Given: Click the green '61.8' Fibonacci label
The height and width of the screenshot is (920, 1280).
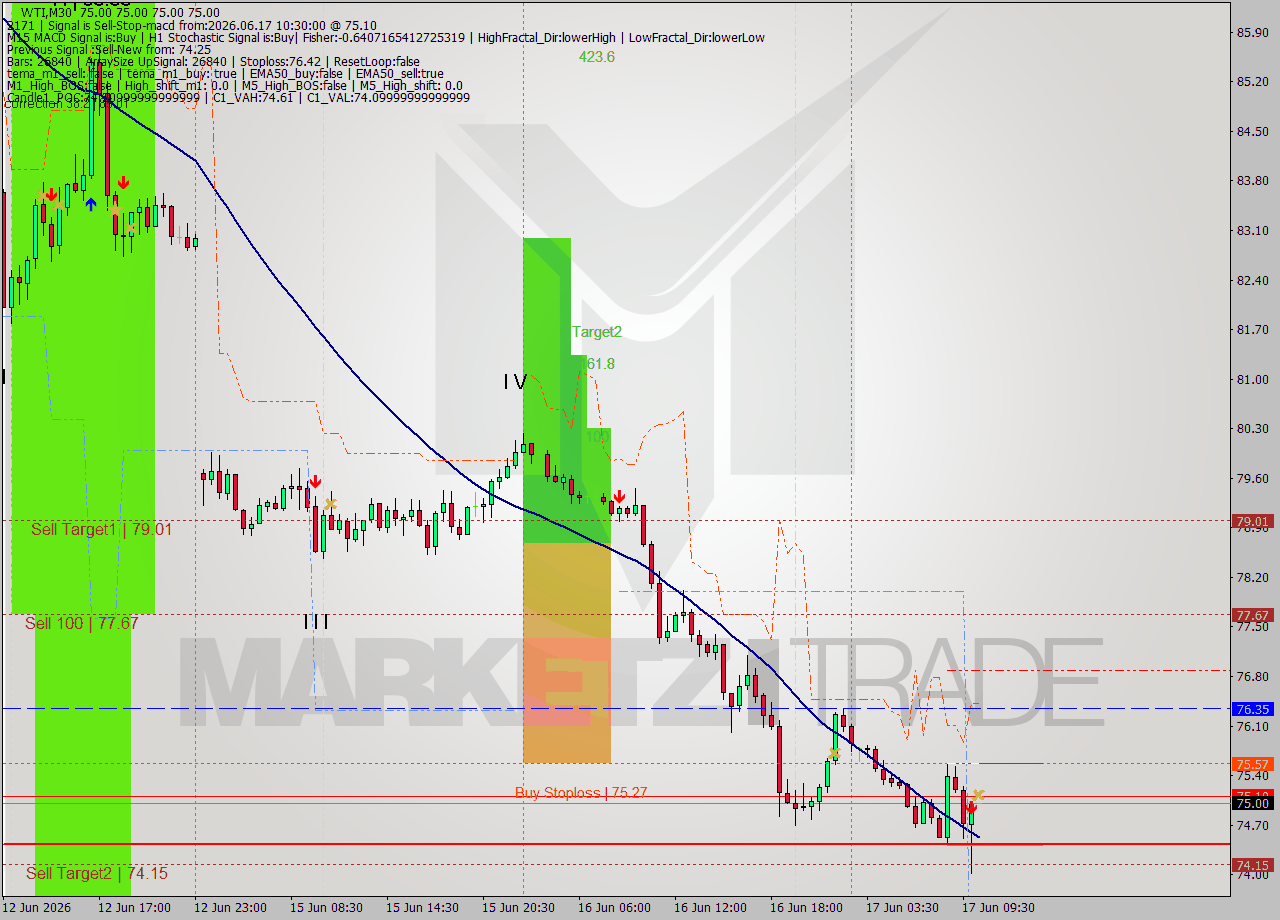Looking at the screenshot, I should [x=599, y=364].
